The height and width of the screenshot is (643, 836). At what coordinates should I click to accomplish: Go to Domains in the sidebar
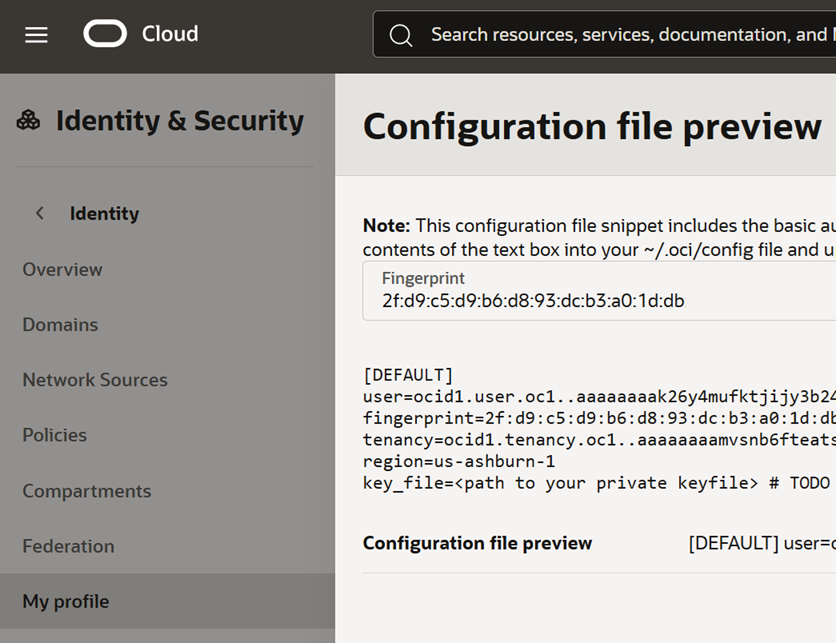[60, 325]
